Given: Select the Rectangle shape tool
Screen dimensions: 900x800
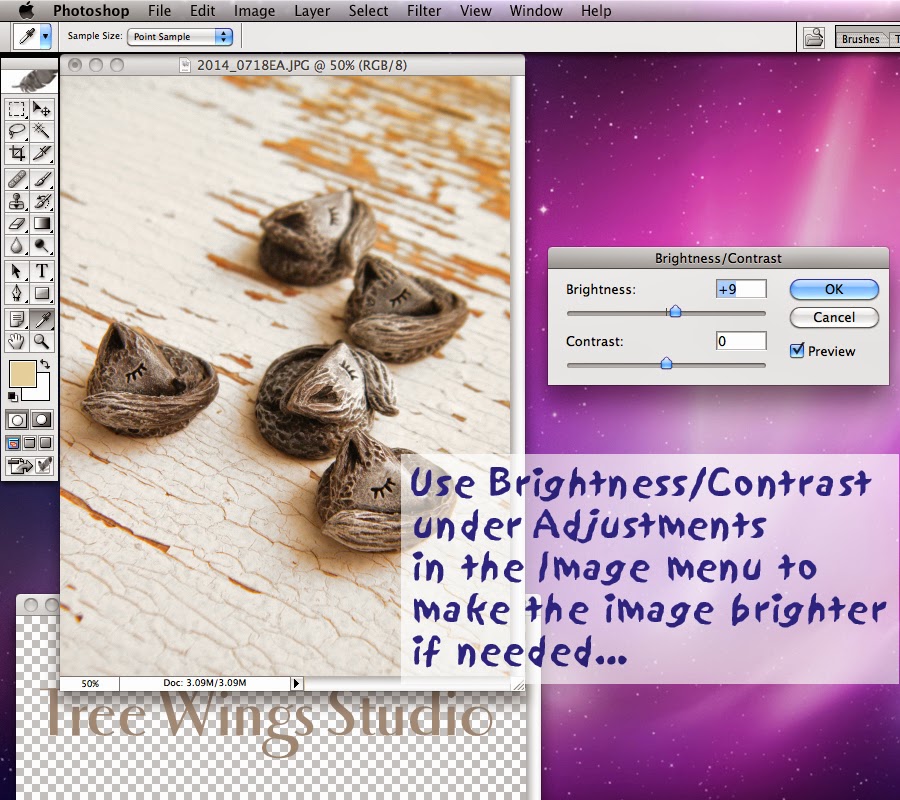Looking at the screenshot, I should 41,293.
